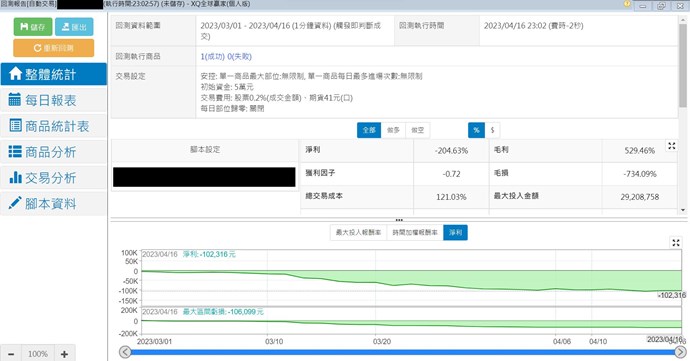Click the statistics table scroll-down arrow
Screen dimensions: 690x361
(x=683, y=210)
